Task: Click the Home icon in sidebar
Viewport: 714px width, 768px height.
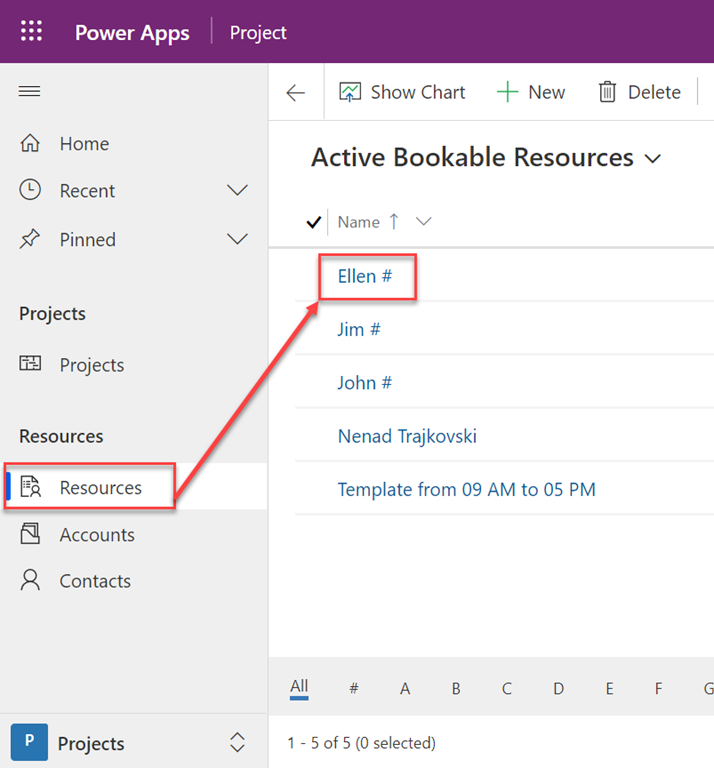Action: tap(30, 144)
